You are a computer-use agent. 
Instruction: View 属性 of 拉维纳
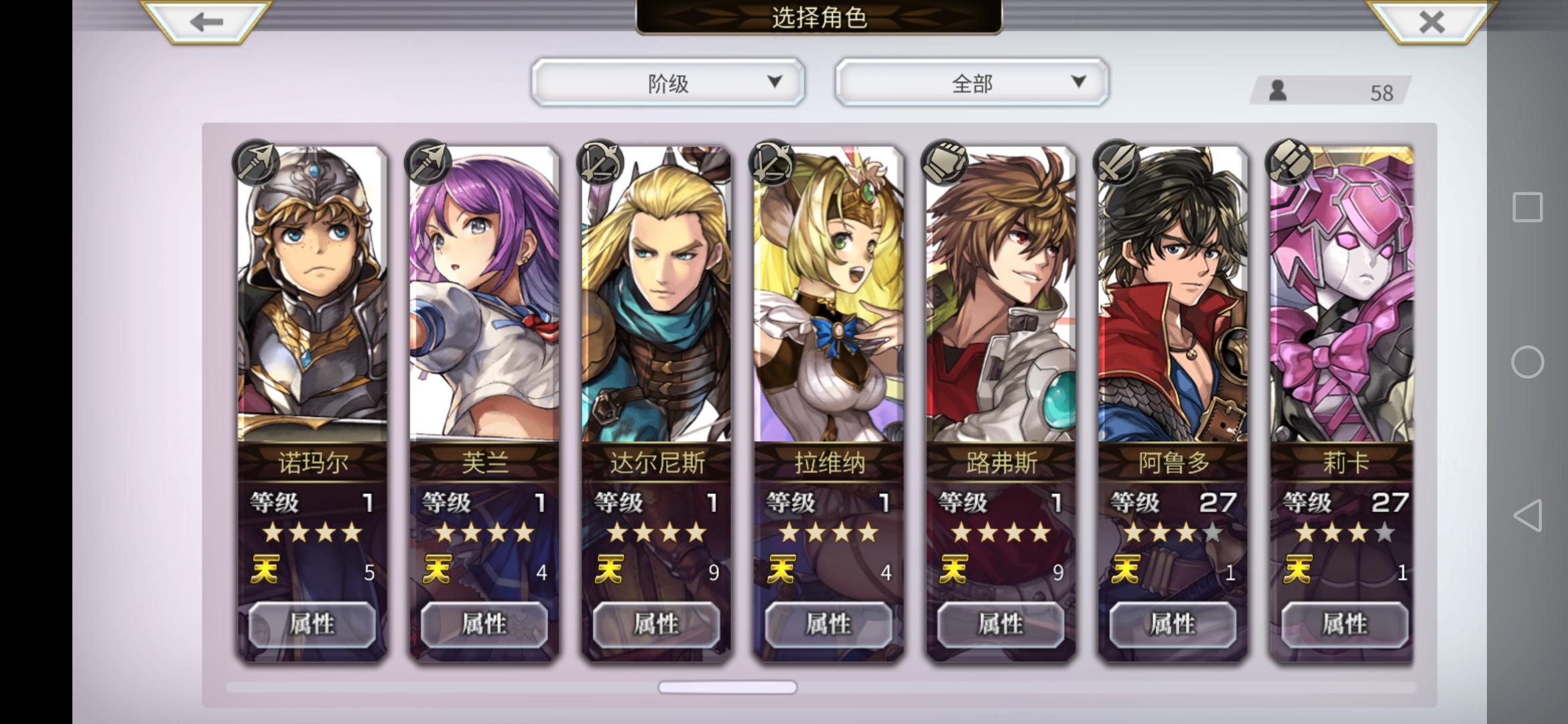click(829, 624)
